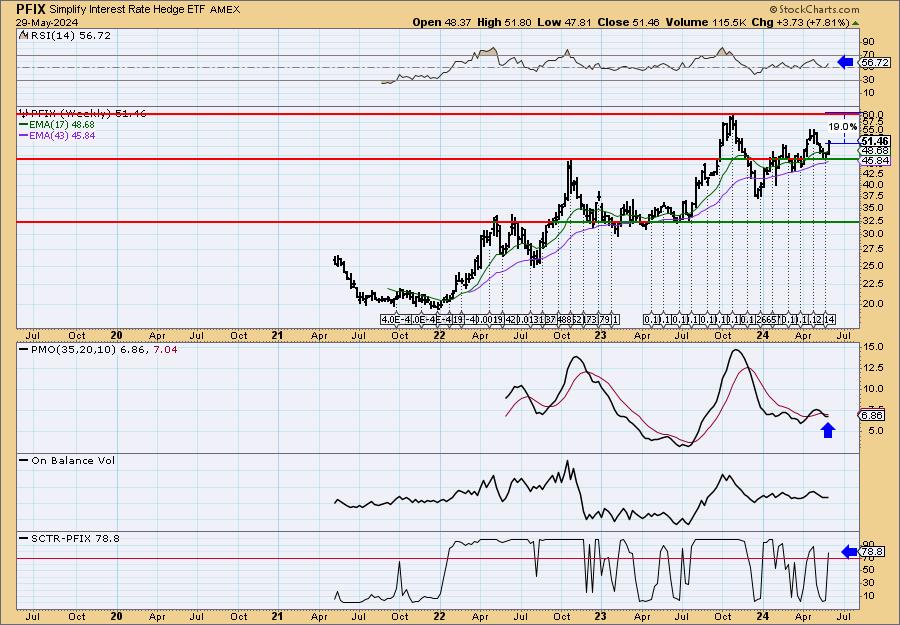
Task: Click the Close 51.46 value in header
Action: 629,22
